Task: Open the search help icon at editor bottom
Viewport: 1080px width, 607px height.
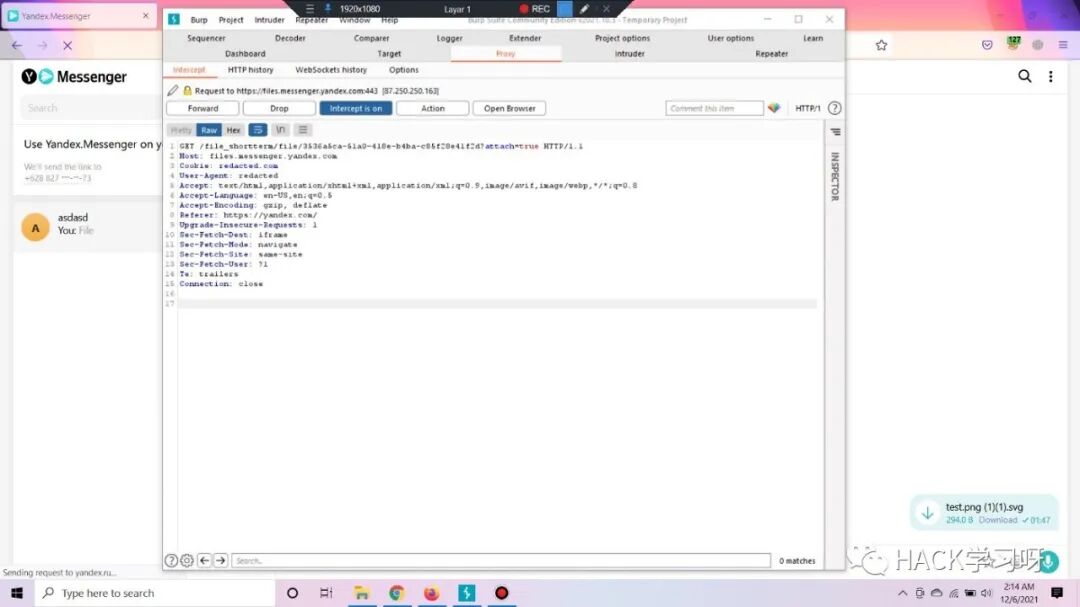Action: click(x=172, y=560)
